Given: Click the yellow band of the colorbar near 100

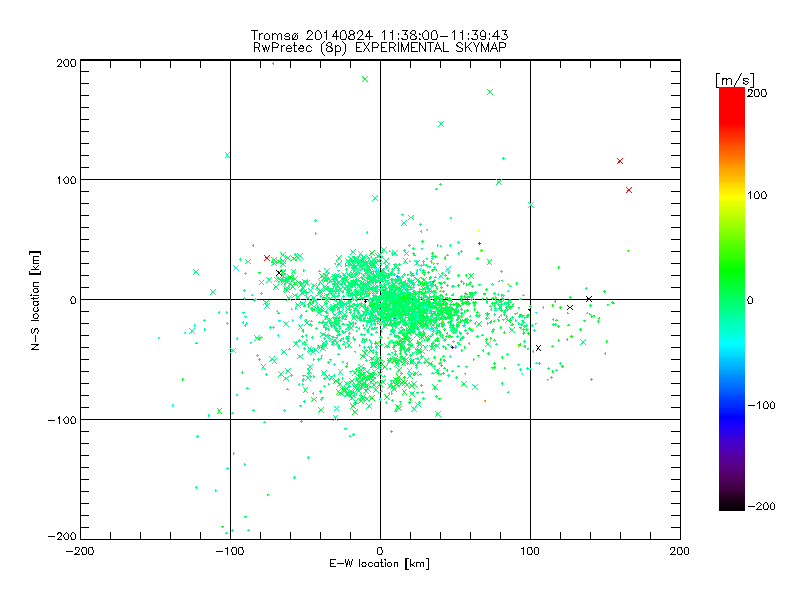Looking at the screenshot, I should 732,195.
